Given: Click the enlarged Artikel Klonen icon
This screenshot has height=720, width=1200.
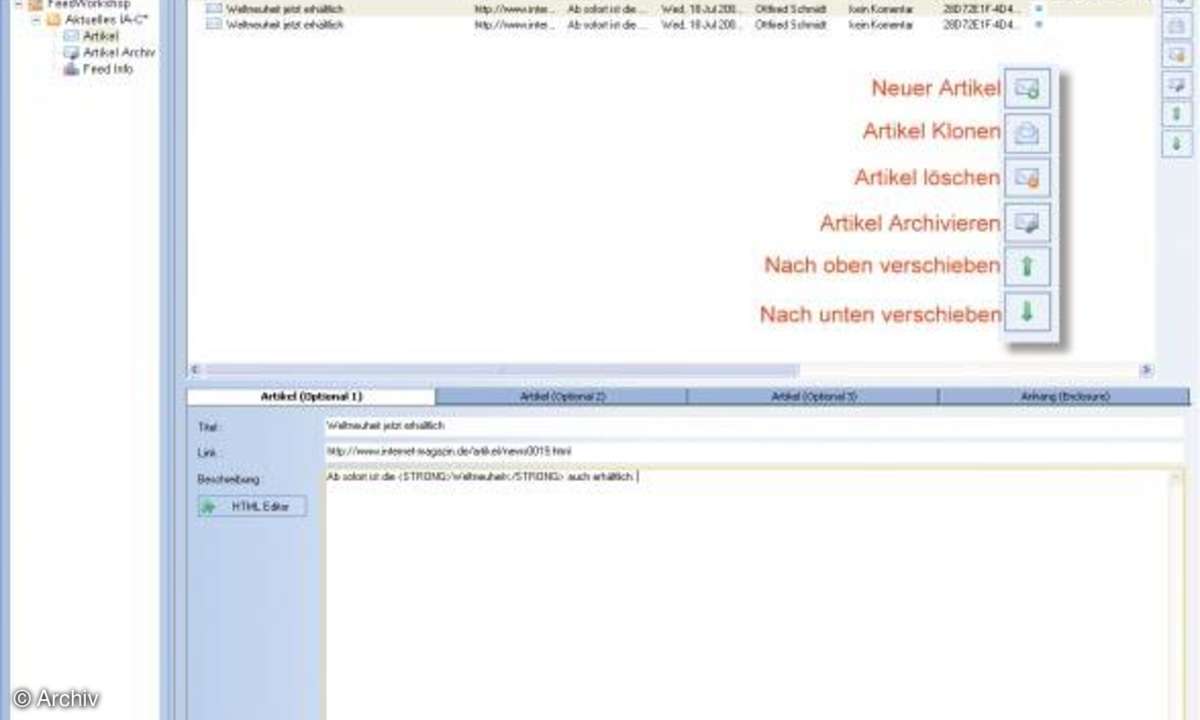Looking at the screenshot, I should pyautogui.click(x=1027, y=133).
